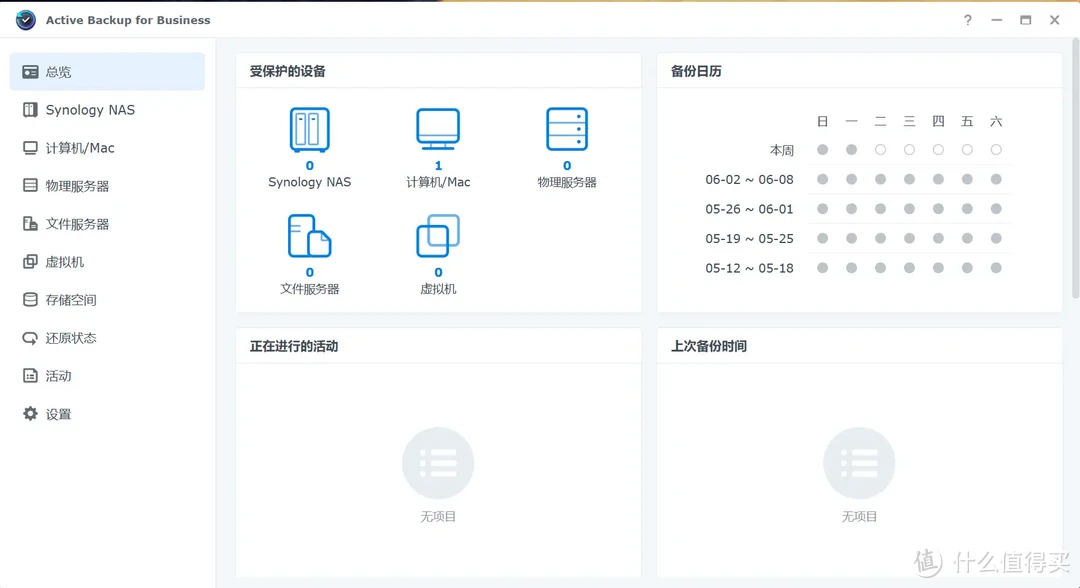Screen dimensions: 1080x588
Task: Click the 本周 row label in 备份日历
Action: pyautogui.click(x=783, y=149)
